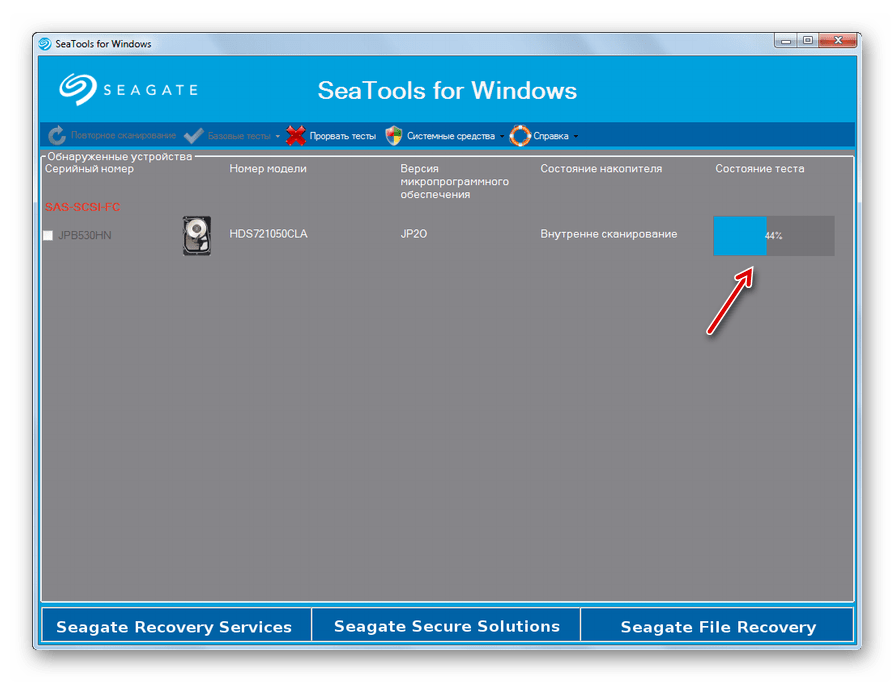
Task: Check the JPB530HN drive checkbox
Action: pyautogui.click(x=48, y=236)
